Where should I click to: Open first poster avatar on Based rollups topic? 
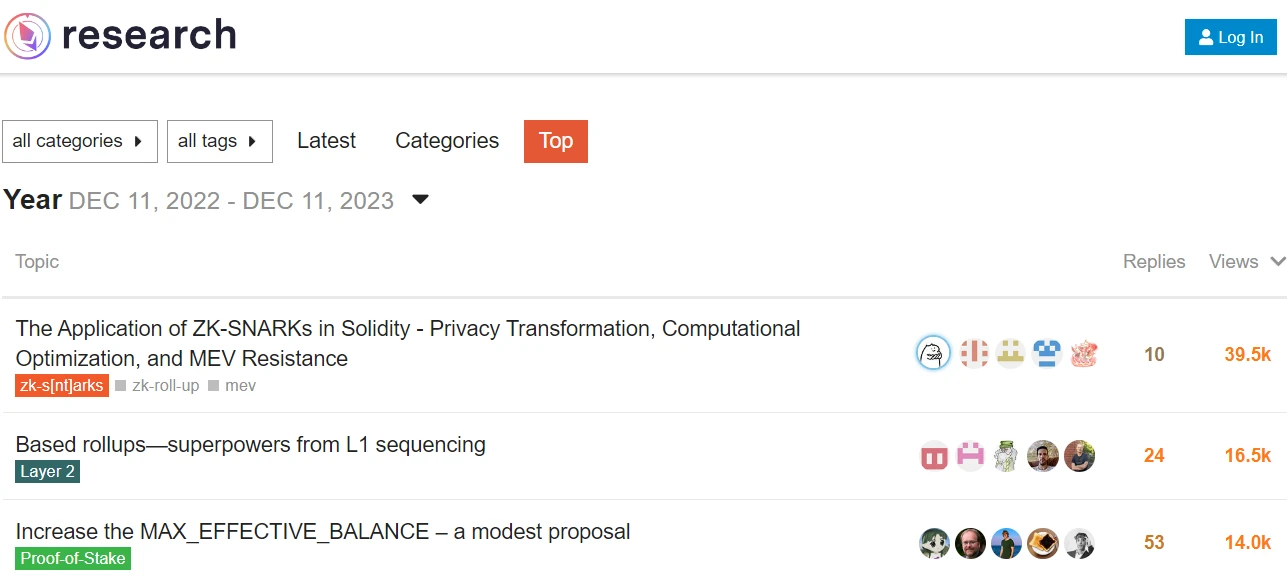[x=934, y=456]
